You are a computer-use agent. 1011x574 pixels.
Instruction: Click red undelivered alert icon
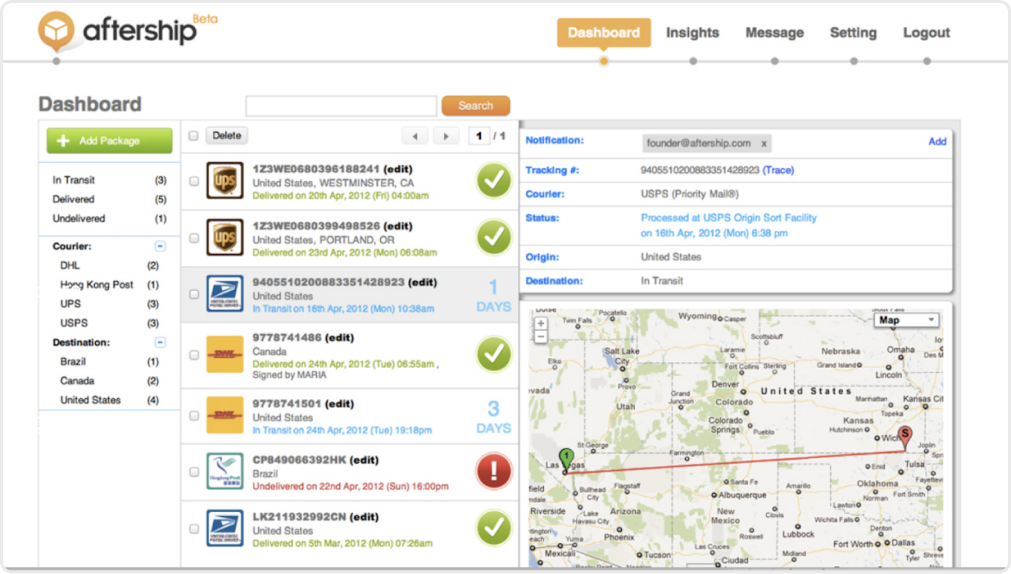pyautogui.click(x=494, y=471)
